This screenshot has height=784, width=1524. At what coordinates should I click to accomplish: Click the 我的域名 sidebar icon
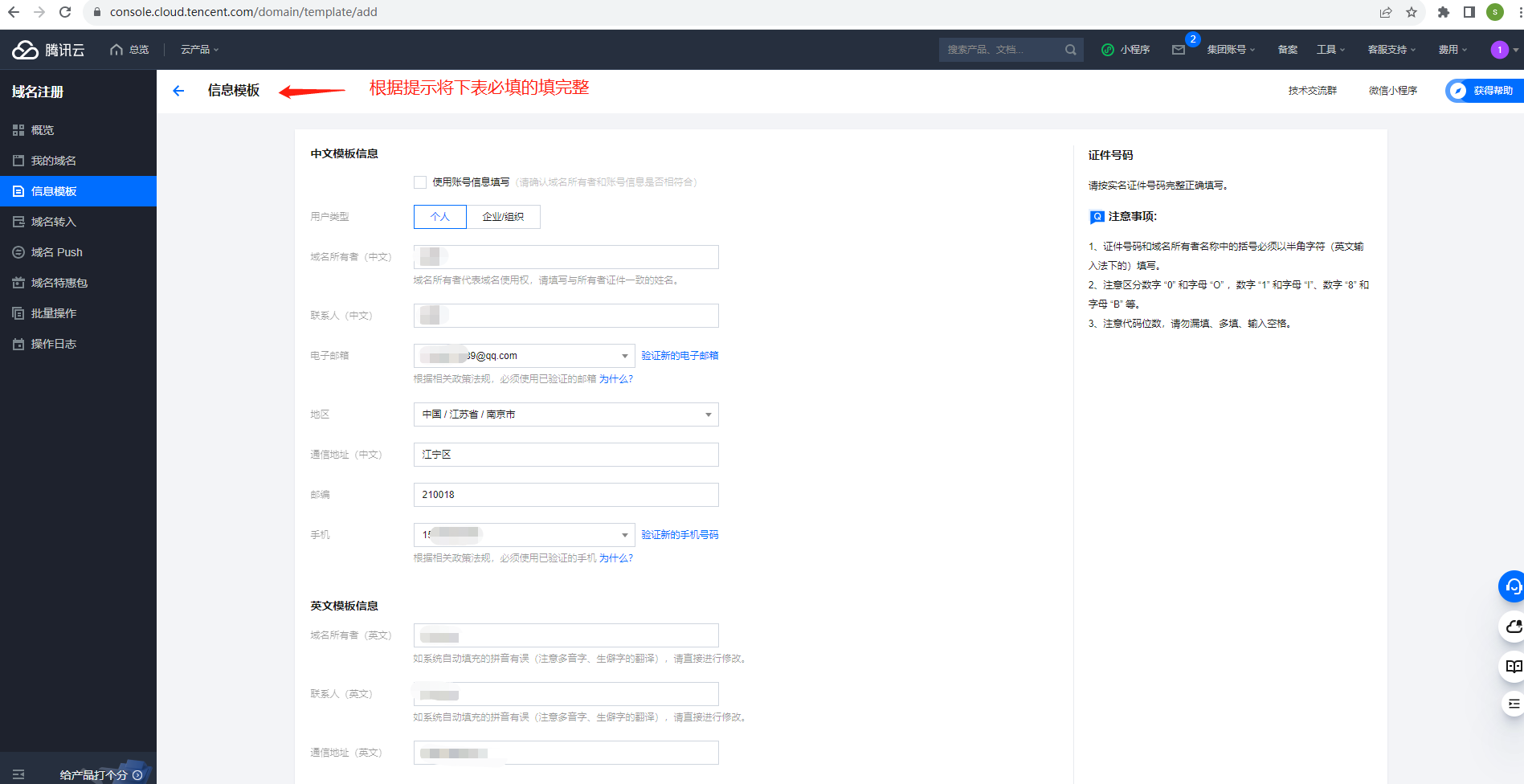click(18, 161)
